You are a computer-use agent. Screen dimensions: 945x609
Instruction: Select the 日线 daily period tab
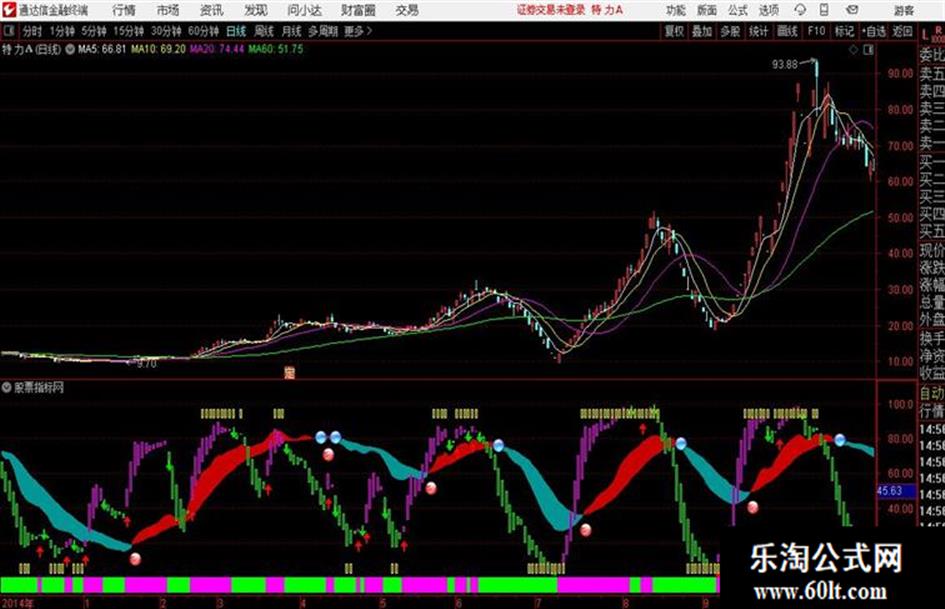click(x=236, y=31)
